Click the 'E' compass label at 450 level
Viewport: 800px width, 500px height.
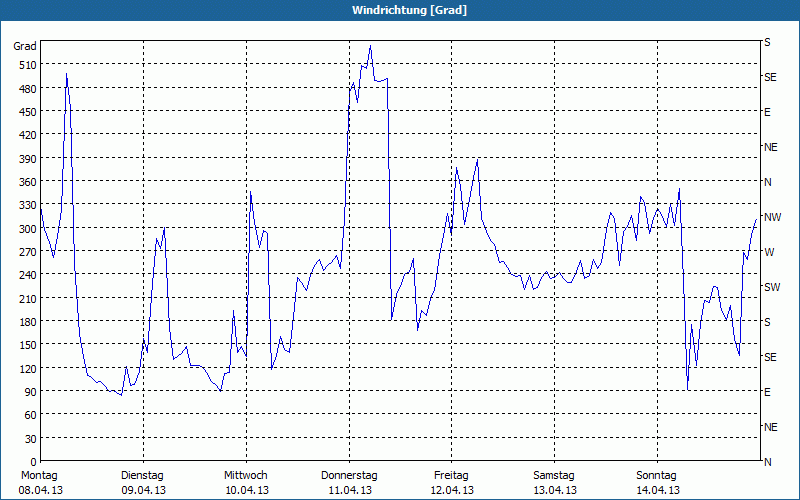click(x=767, y=112)
